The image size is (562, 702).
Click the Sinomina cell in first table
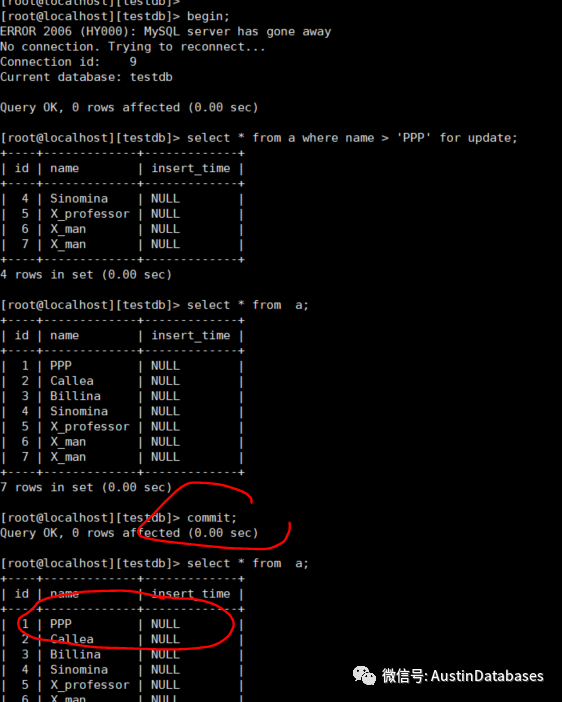click(x=79, y=199)
